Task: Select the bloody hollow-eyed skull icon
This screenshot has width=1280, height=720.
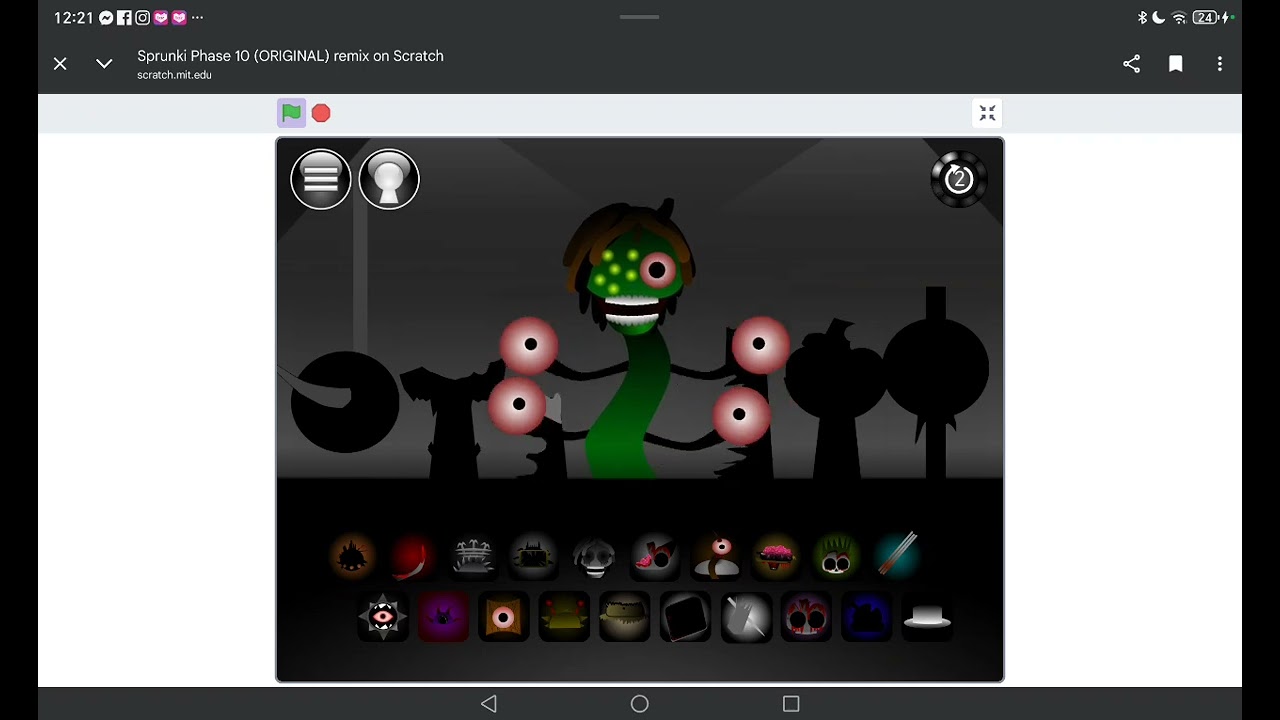Action: click(806, 616)
